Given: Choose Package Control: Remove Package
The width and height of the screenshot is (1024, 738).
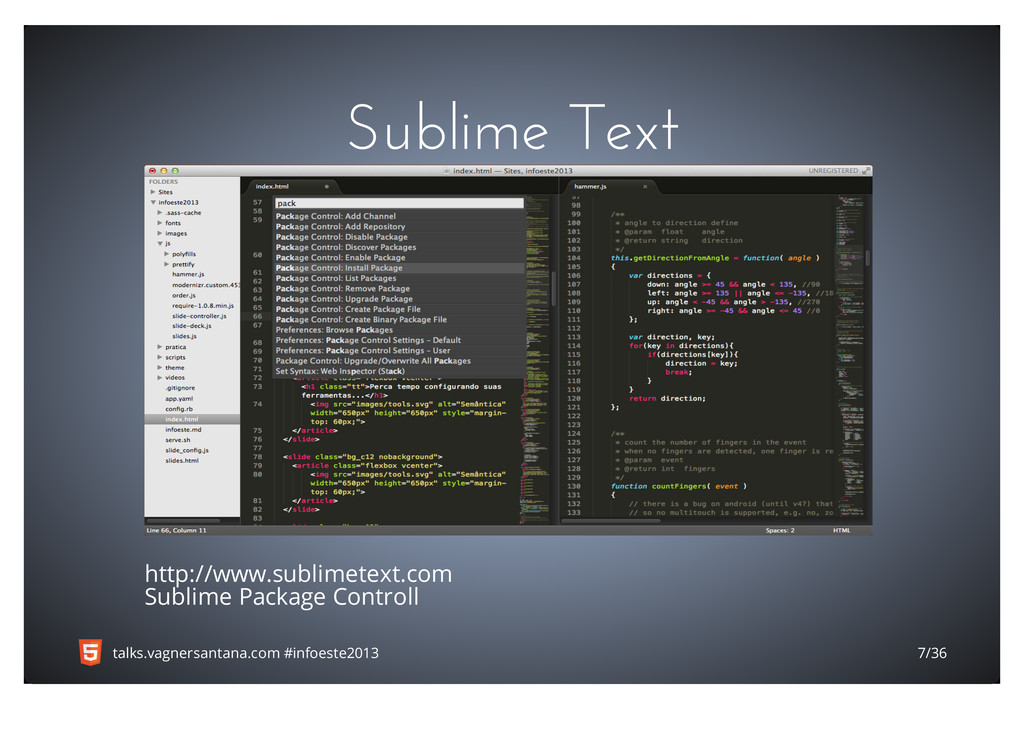Looking at the screenshot, I should (399, 289).
